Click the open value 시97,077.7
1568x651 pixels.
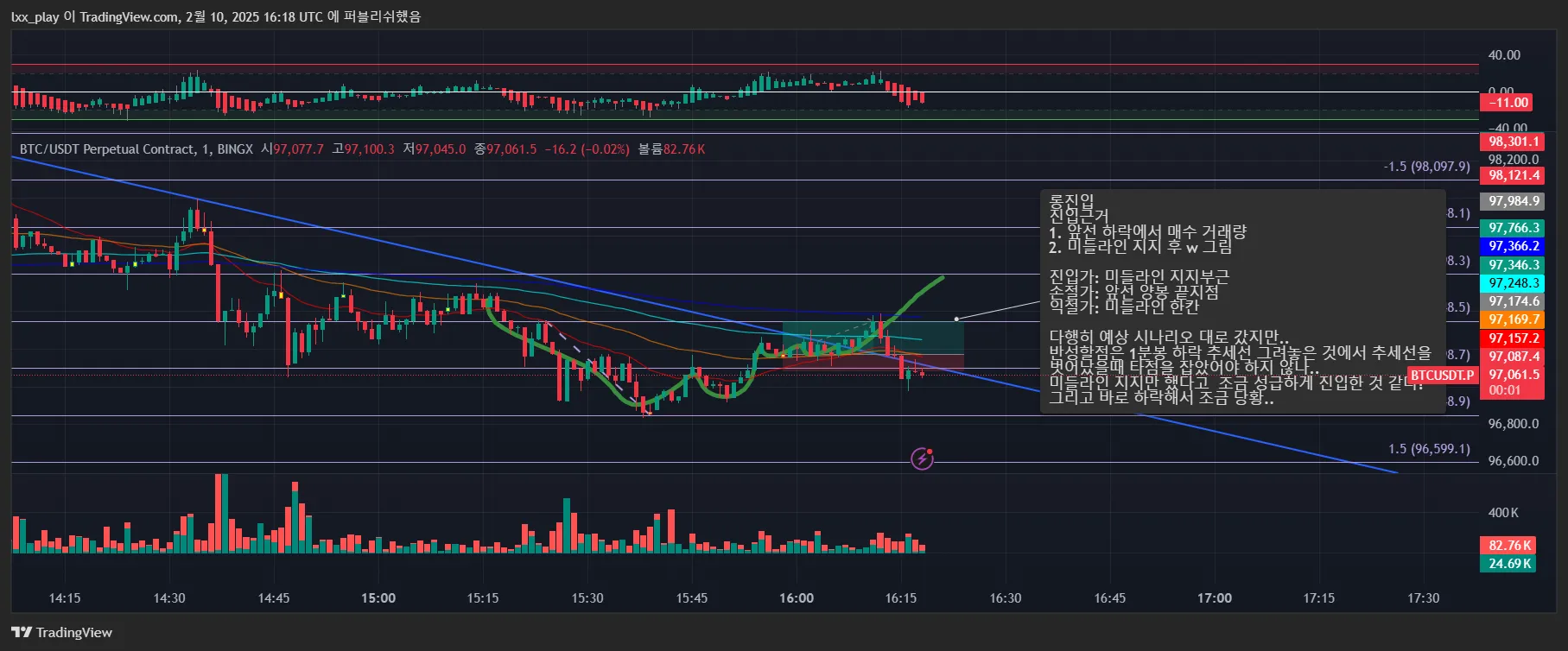(292, 149)
